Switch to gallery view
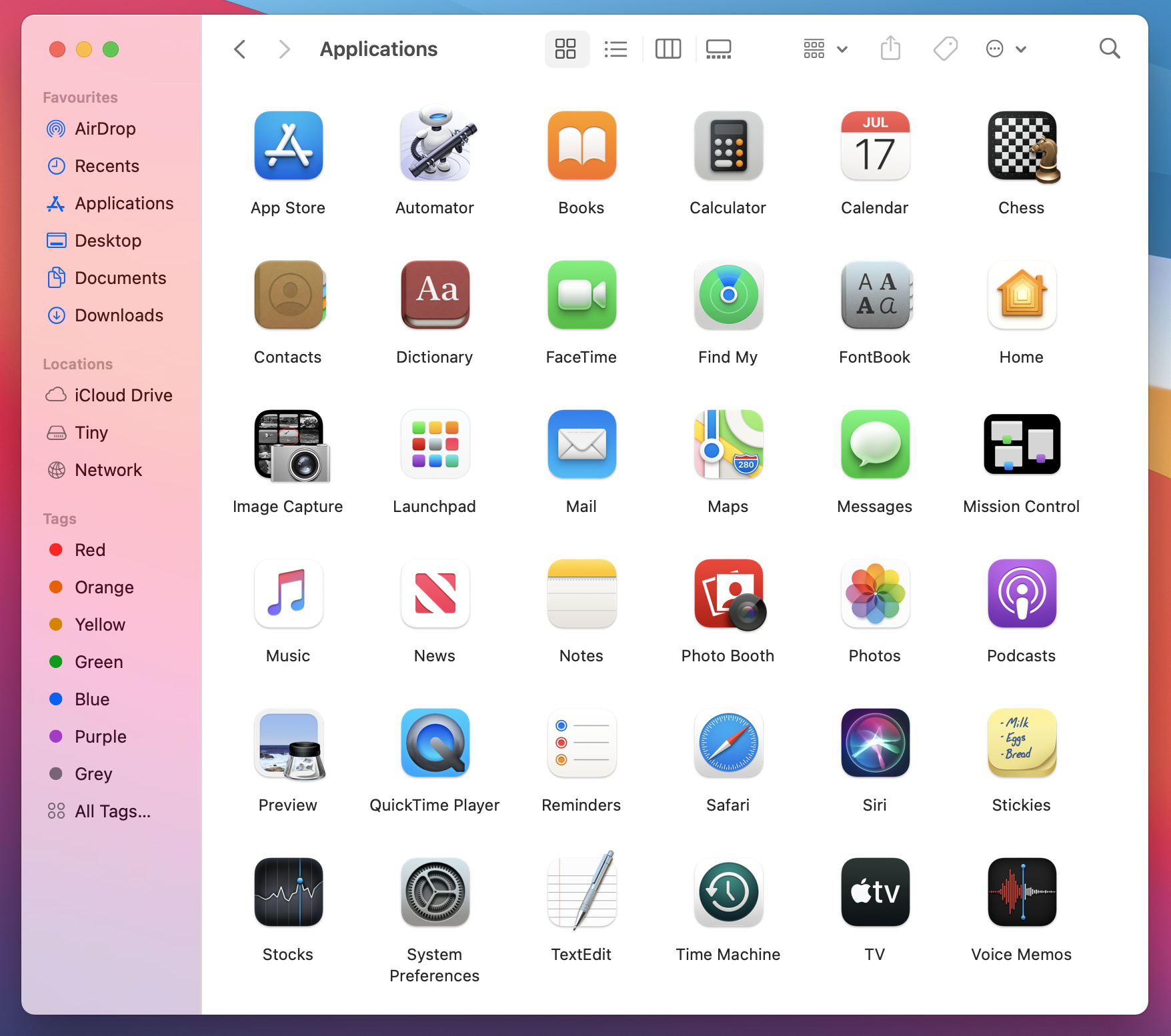The image size is (1171, 1036). tap(719, 49)
